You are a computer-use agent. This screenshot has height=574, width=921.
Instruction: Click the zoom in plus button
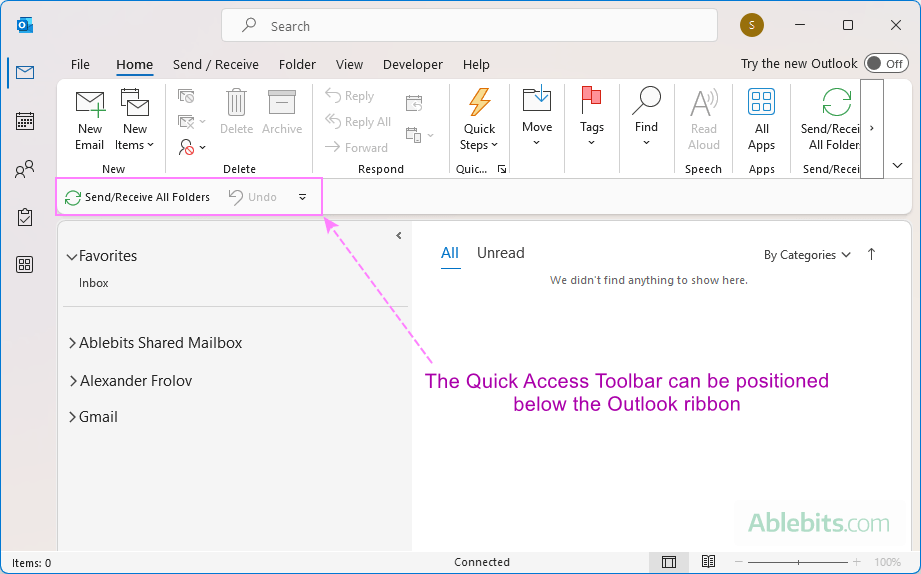tap(857, 562)
